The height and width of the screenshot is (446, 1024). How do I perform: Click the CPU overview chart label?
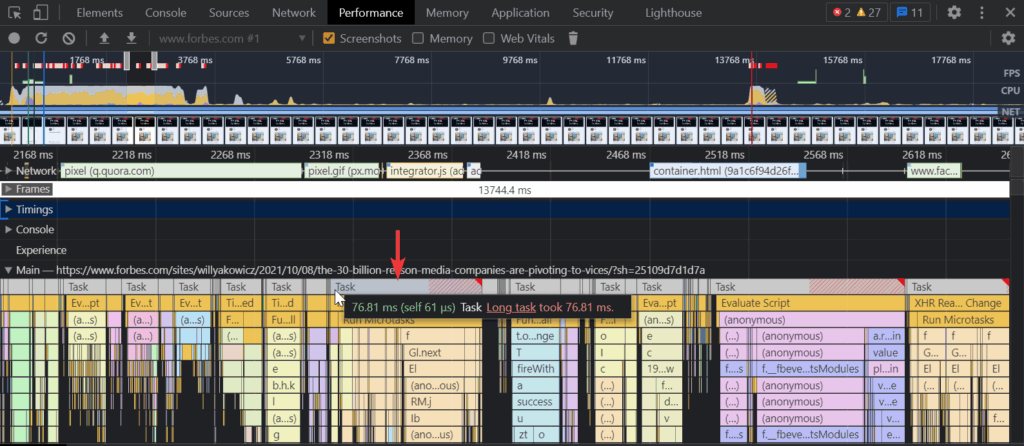1010,91
